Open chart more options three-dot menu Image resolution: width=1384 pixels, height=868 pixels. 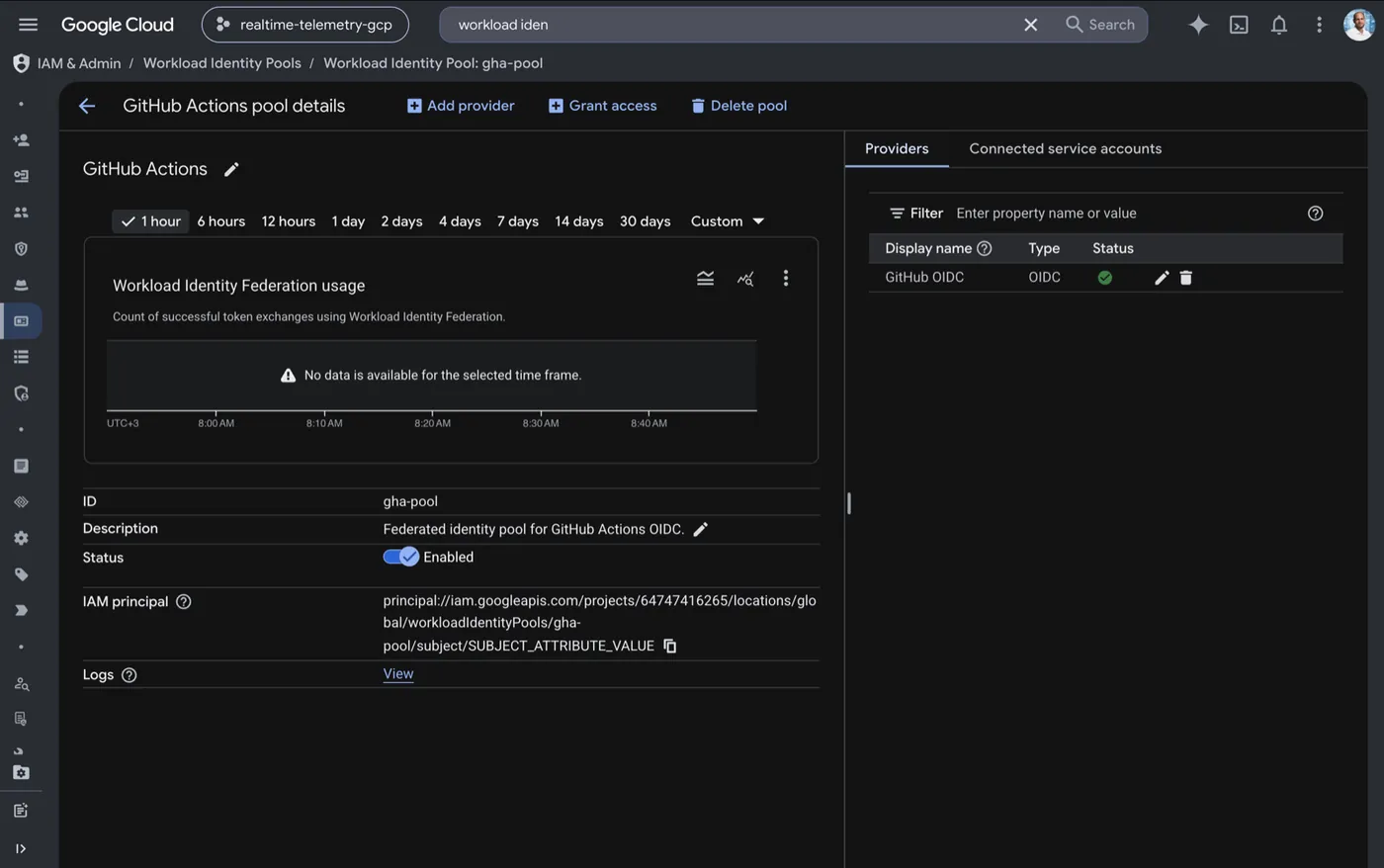786,279
